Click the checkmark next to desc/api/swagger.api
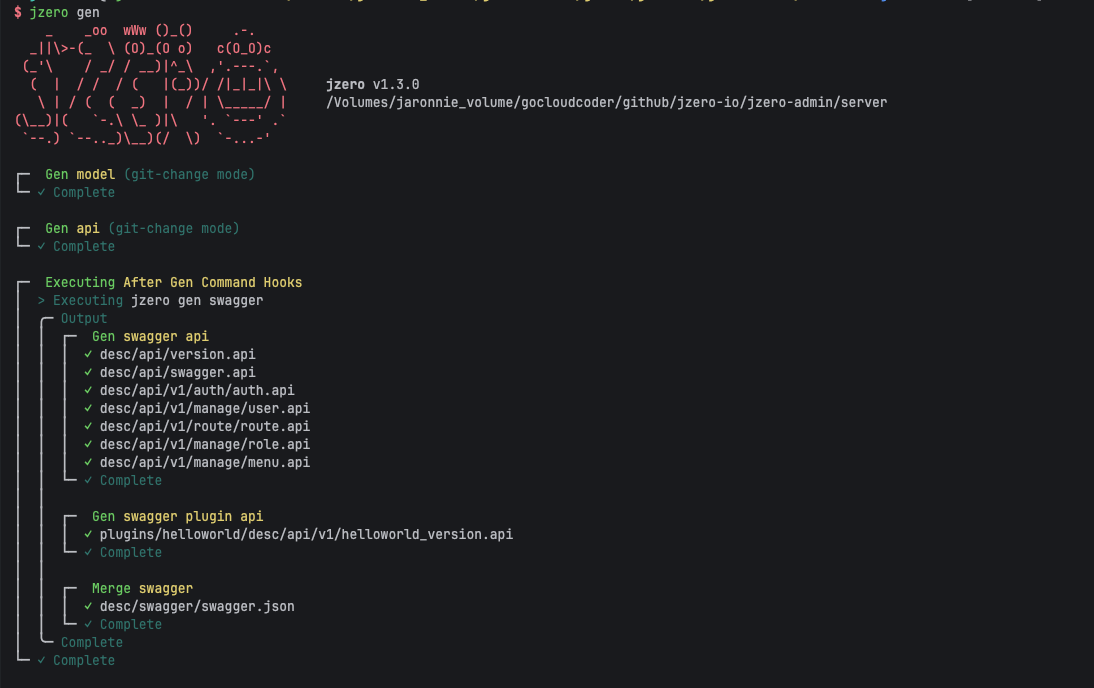This screenshot has height=688, width=1094. point(88,372)
